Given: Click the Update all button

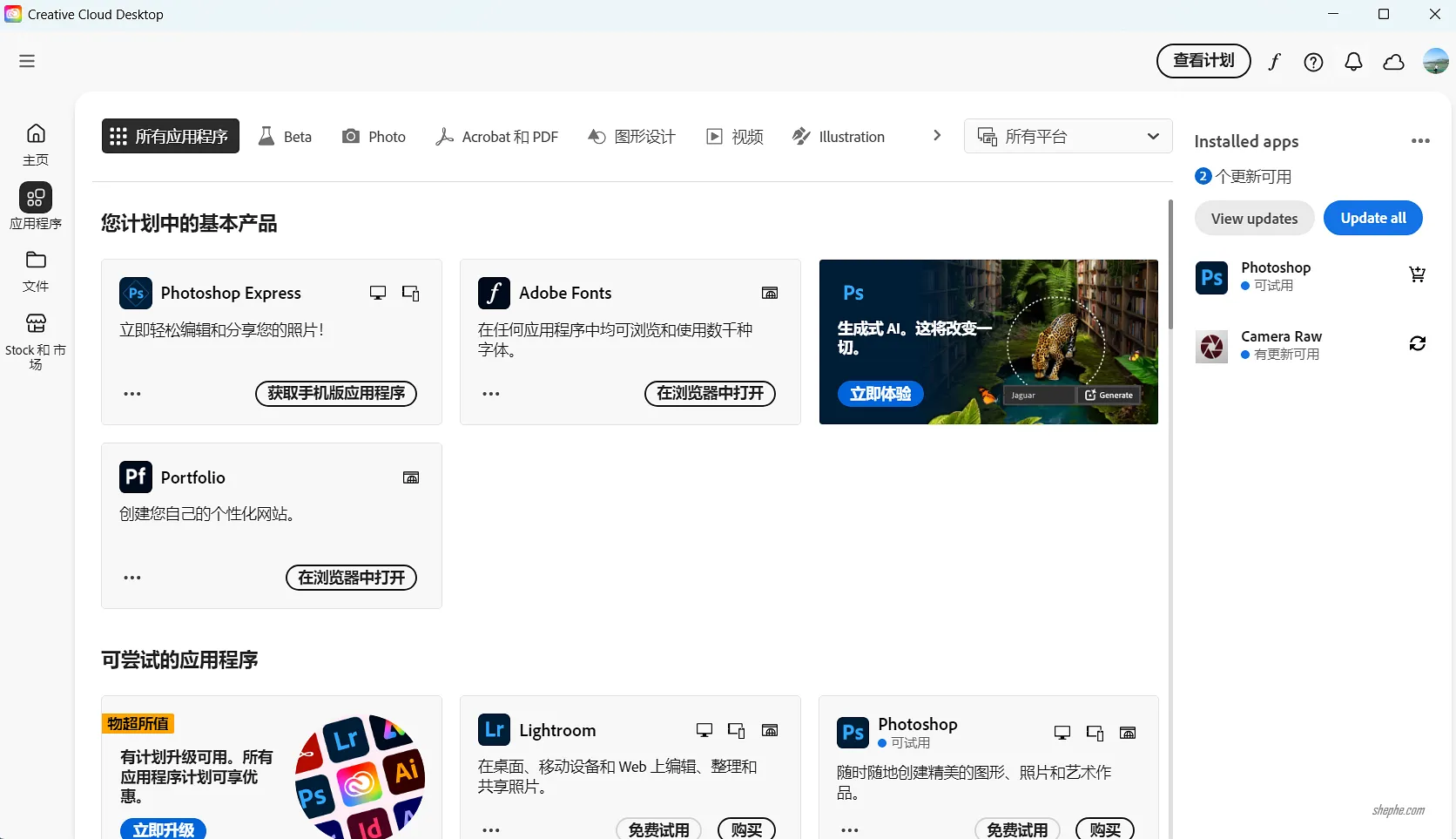Looking at the screenshot, I should [x=1372, y=218].
